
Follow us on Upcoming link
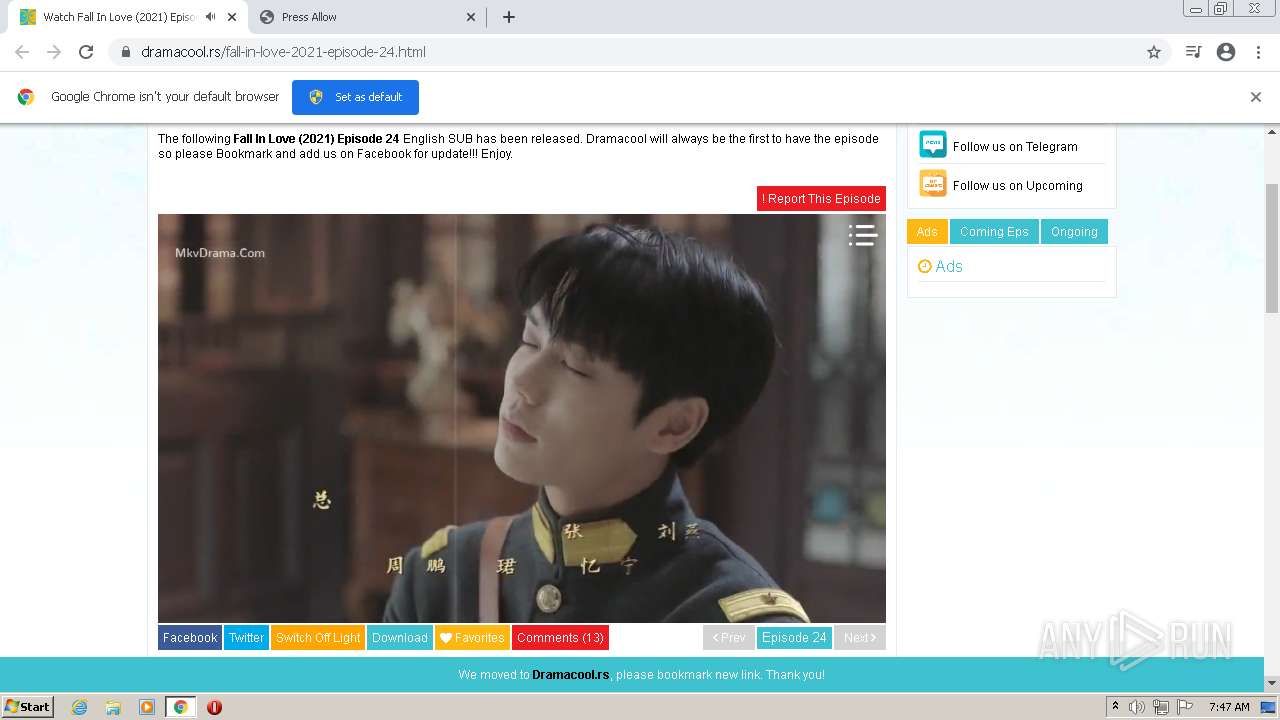click(x=1017, y=185)
